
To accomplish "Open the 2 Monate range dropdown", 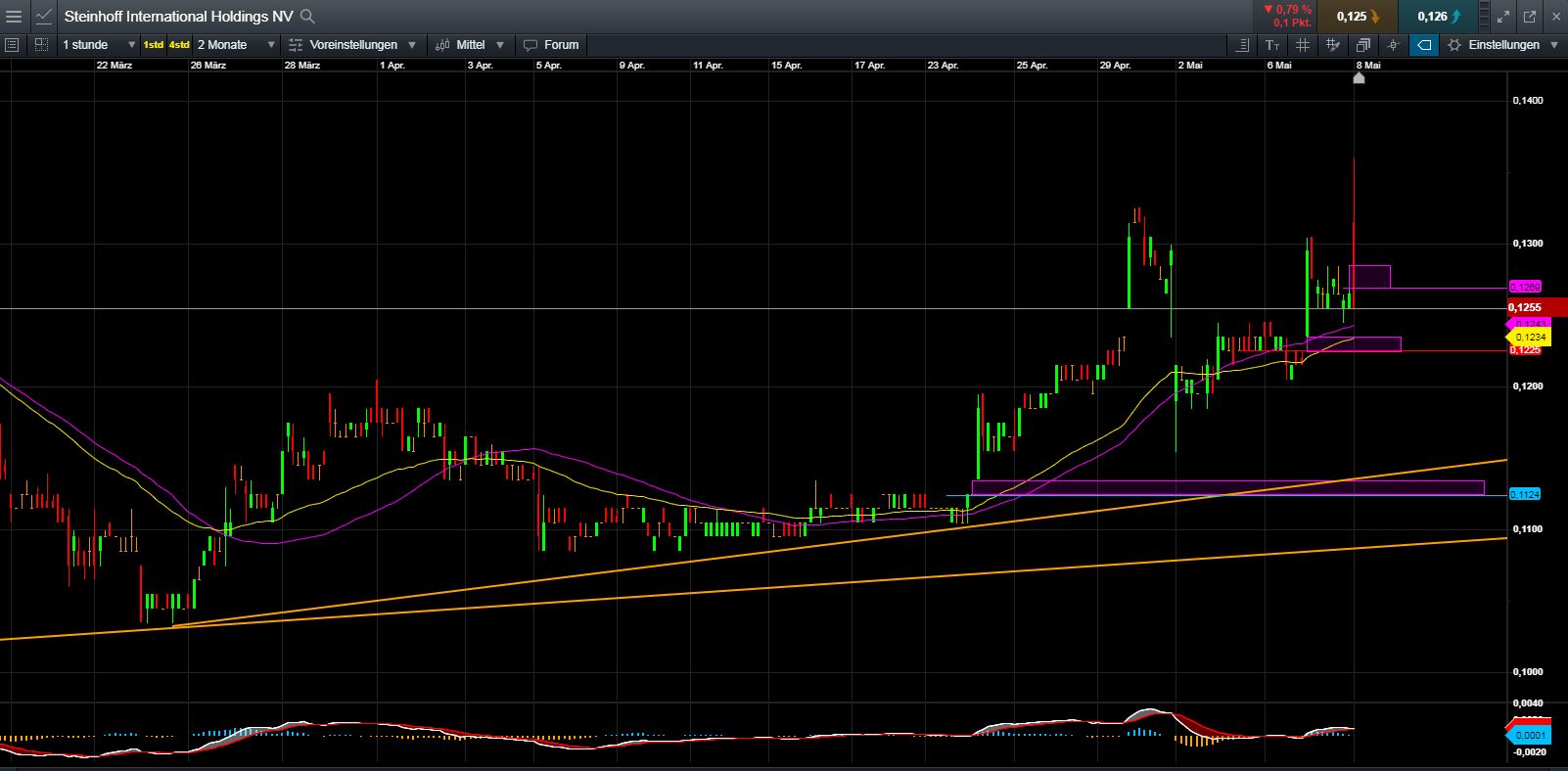I will (236, 45).
